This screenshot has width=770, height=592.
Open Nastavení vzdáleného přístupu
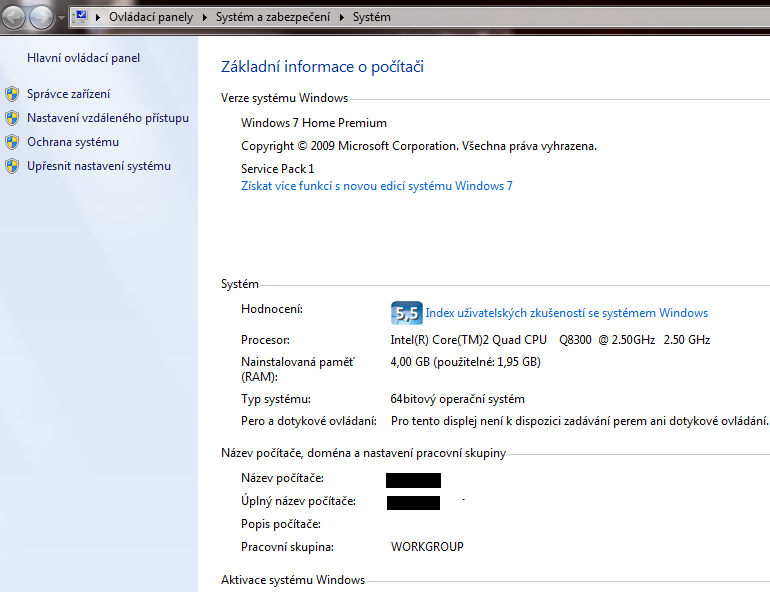click(108, 118)
